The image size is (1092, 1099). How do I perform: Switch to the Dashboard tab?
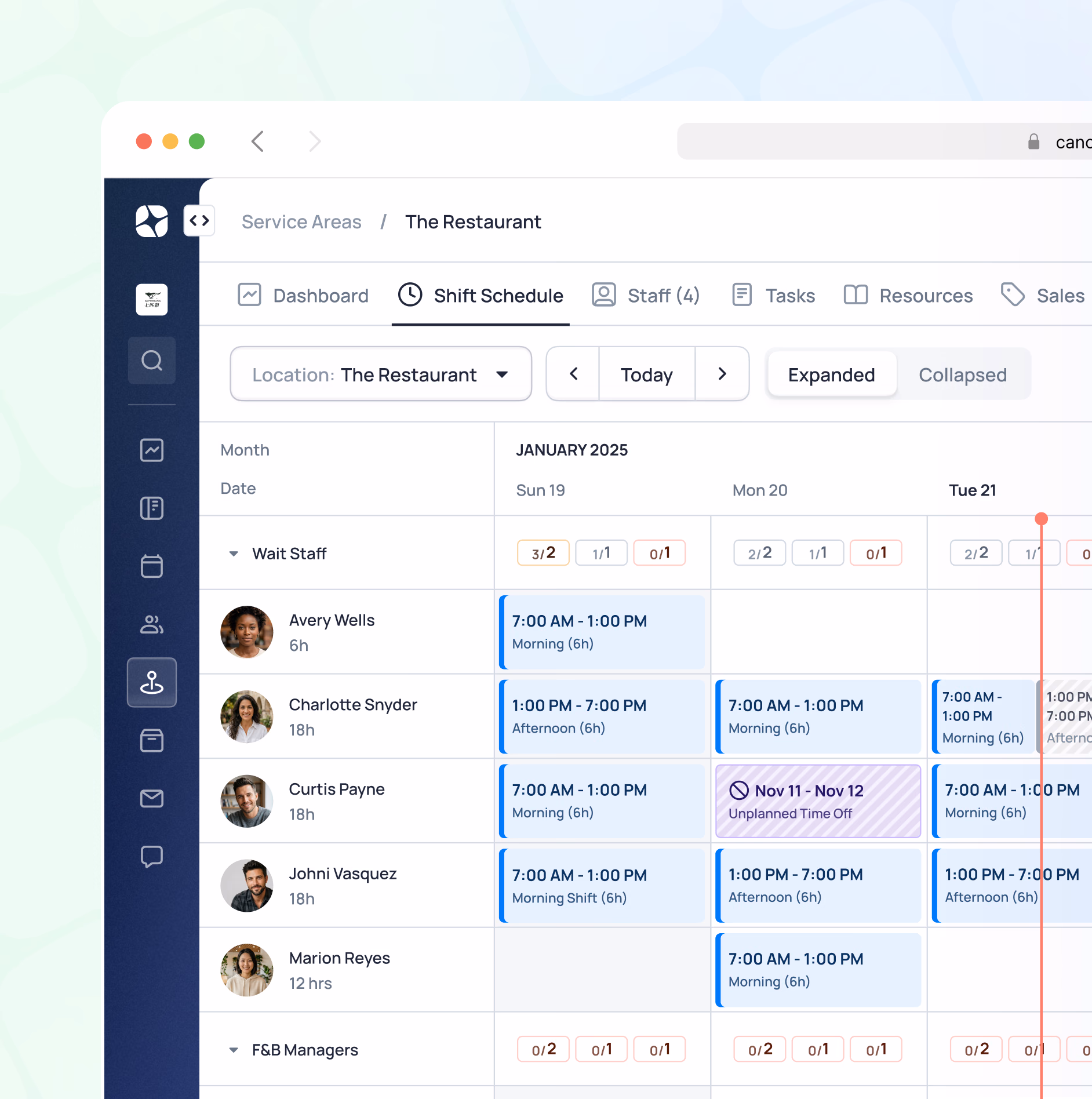point(303,296)
